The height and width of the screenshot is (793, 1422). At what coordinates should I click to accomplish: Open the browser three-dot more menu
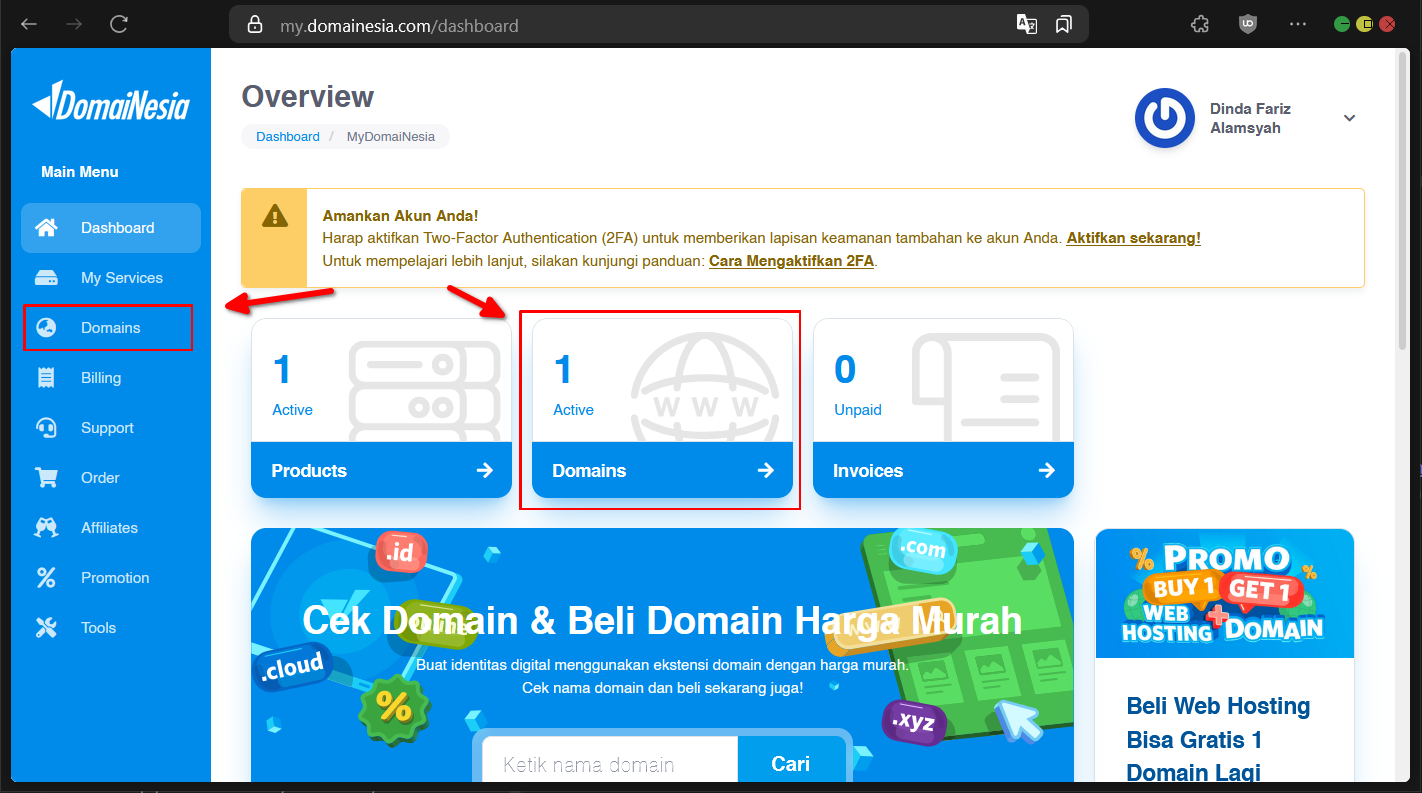pyautogui.click(x=1298, y=25)
